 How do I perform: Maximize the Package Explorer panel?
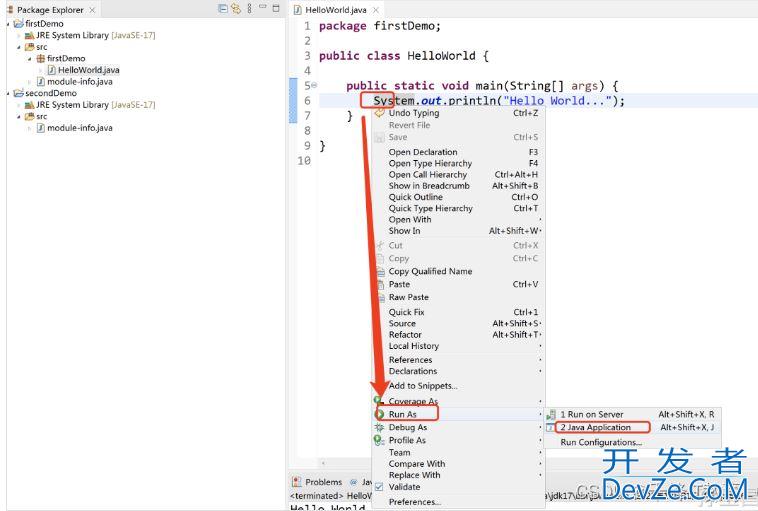pos(276,8)
